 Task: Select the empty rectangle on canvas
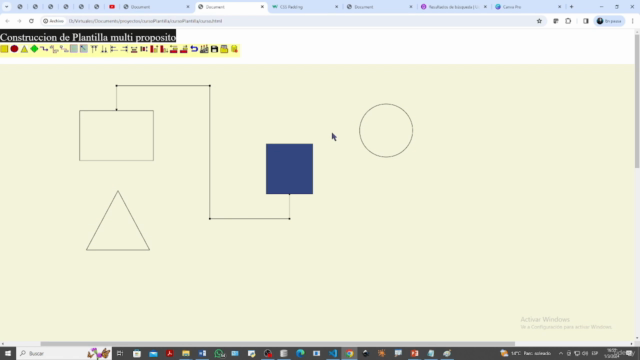coord(116,136)
